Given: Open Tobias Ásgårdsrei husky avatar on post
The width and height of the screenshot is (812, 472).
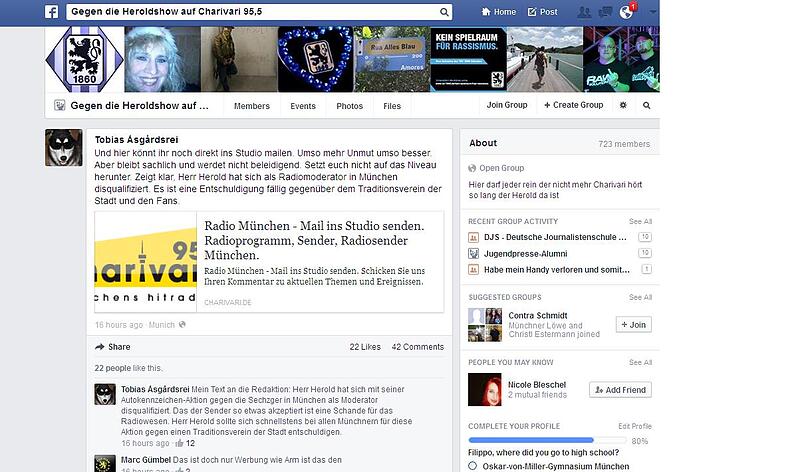Looking at the screenshot, I should pyautogui.click(x=64, y=148).
